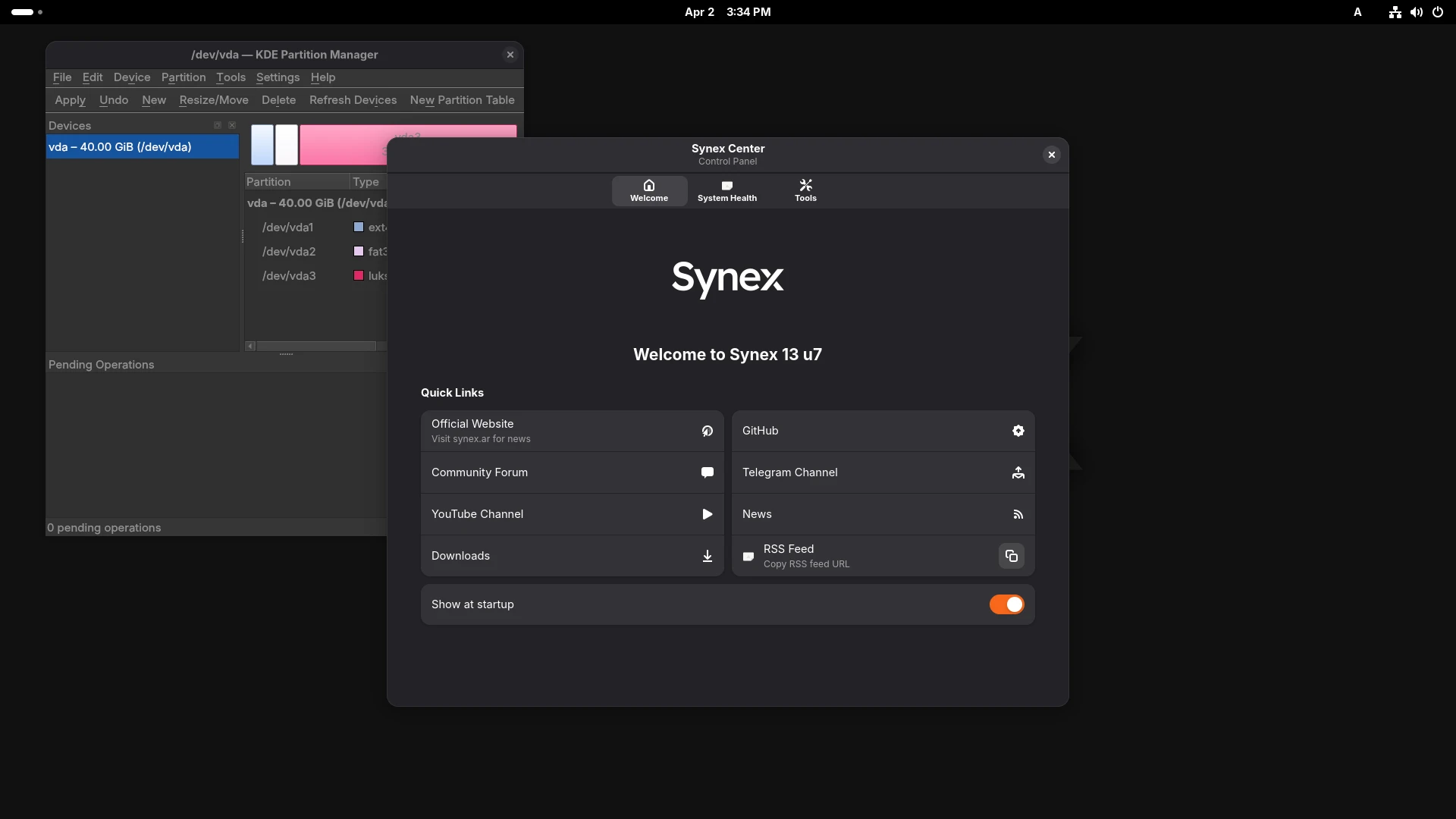Image resolution: width=1456 pixels, height=819 pixels.
Task: Open the workspace switcher dropdown top left
Action: click(27, 12)
